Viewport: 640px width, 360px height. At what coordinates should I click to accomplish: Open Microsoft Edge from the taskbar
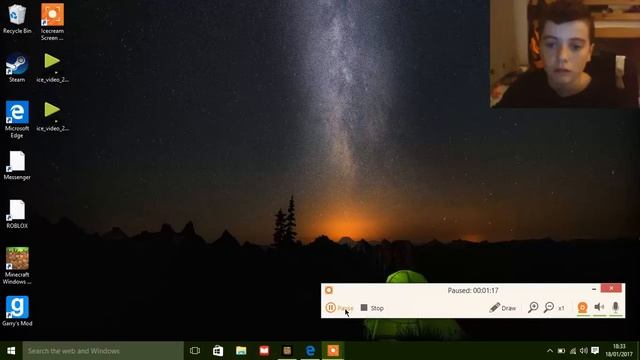(310, 351)
